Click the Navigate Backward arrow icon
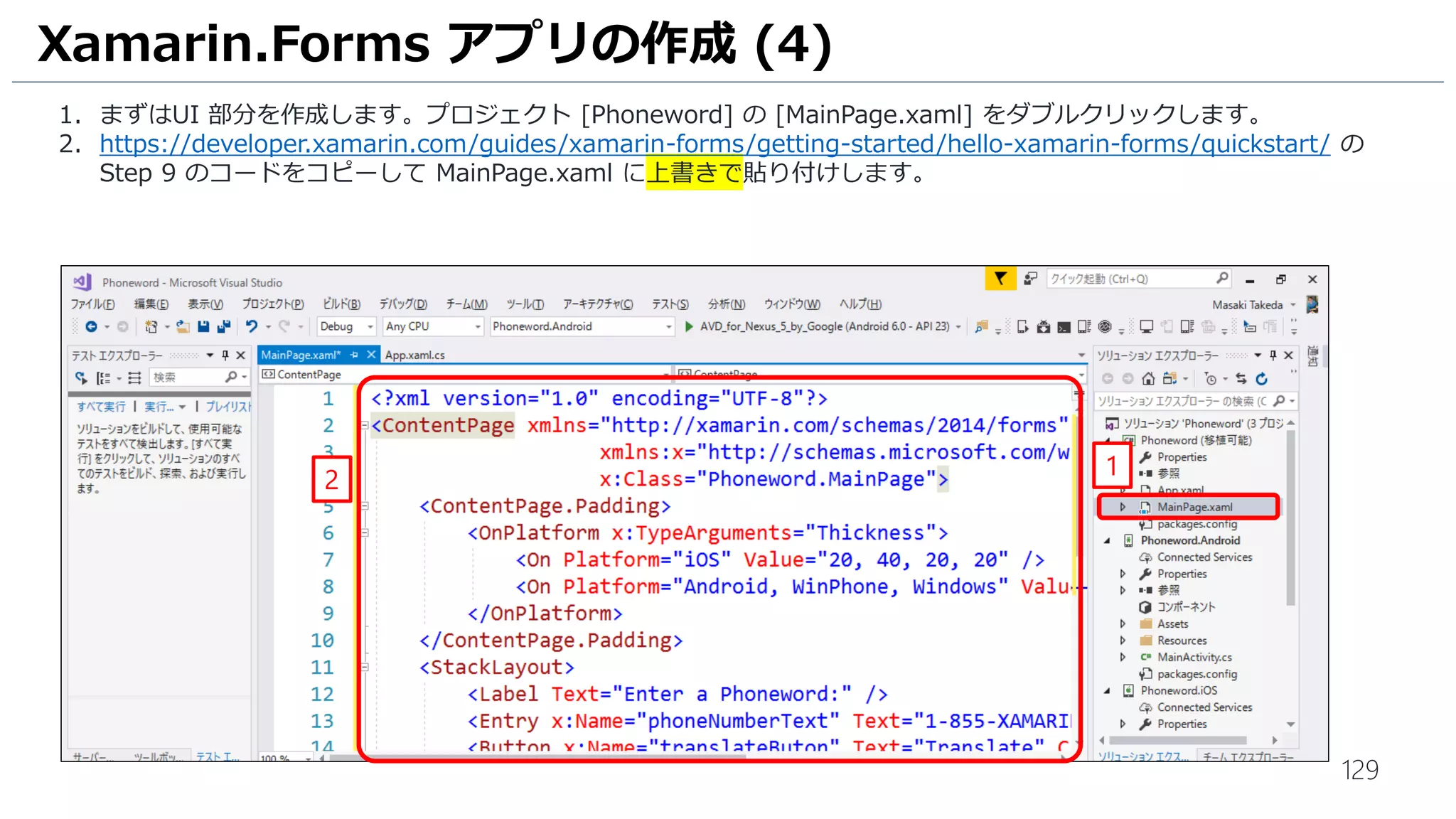This screenshot has width=1456, height=819. click(x=91, y=326)
